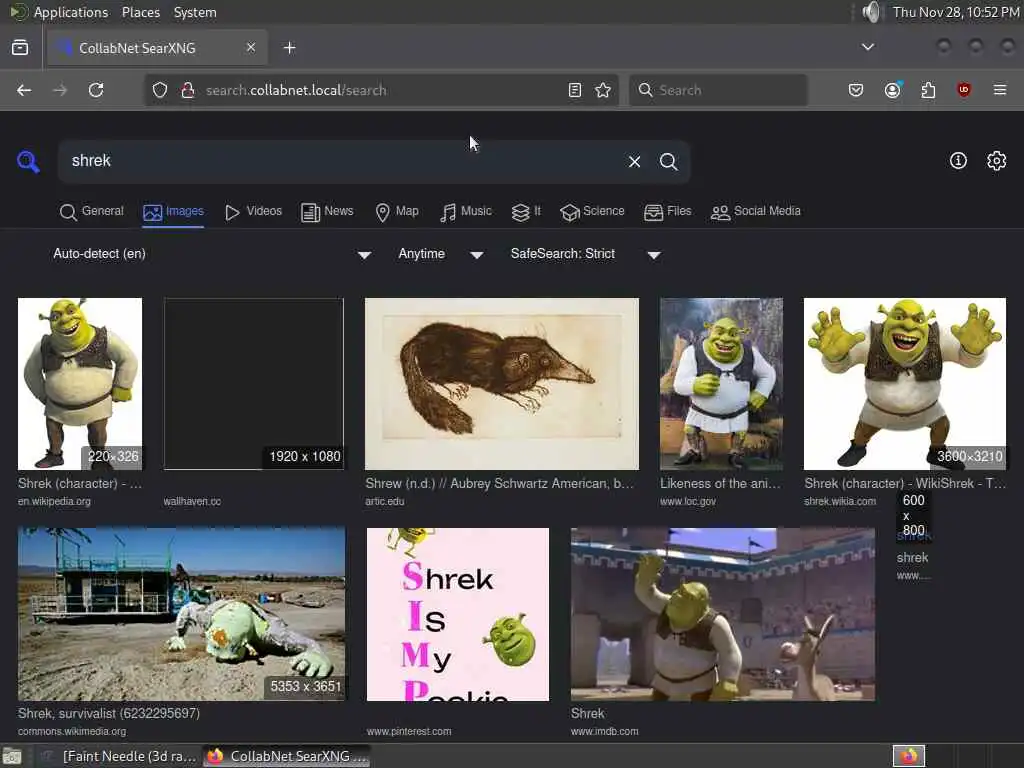Click the commons.wikimedia.org source link
Screen dimensions: 1024x768
tap(72, 731)
